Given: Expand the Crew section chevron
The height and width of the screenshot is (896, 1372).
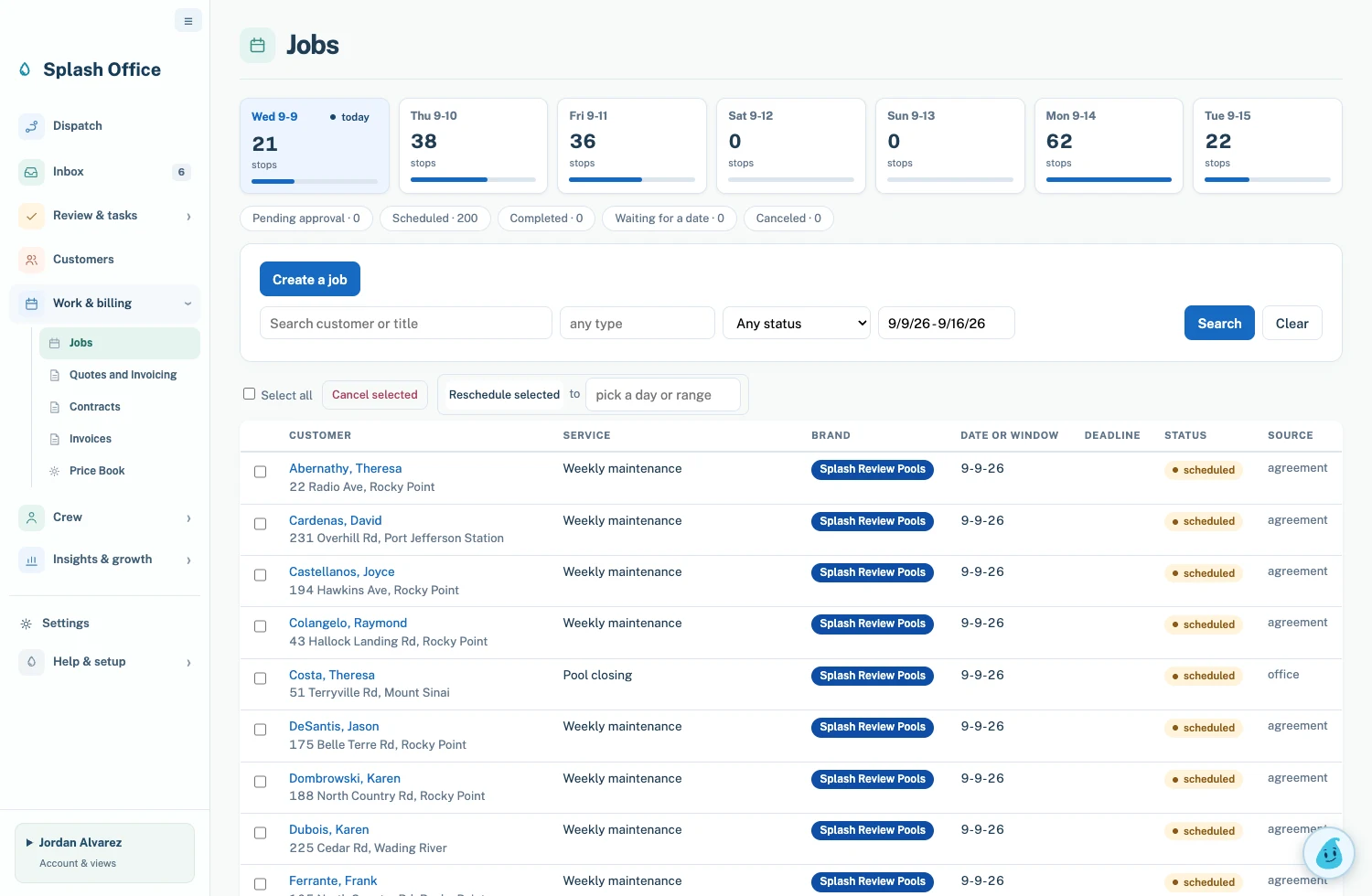Looking at the screenshot, I should 188,518.
